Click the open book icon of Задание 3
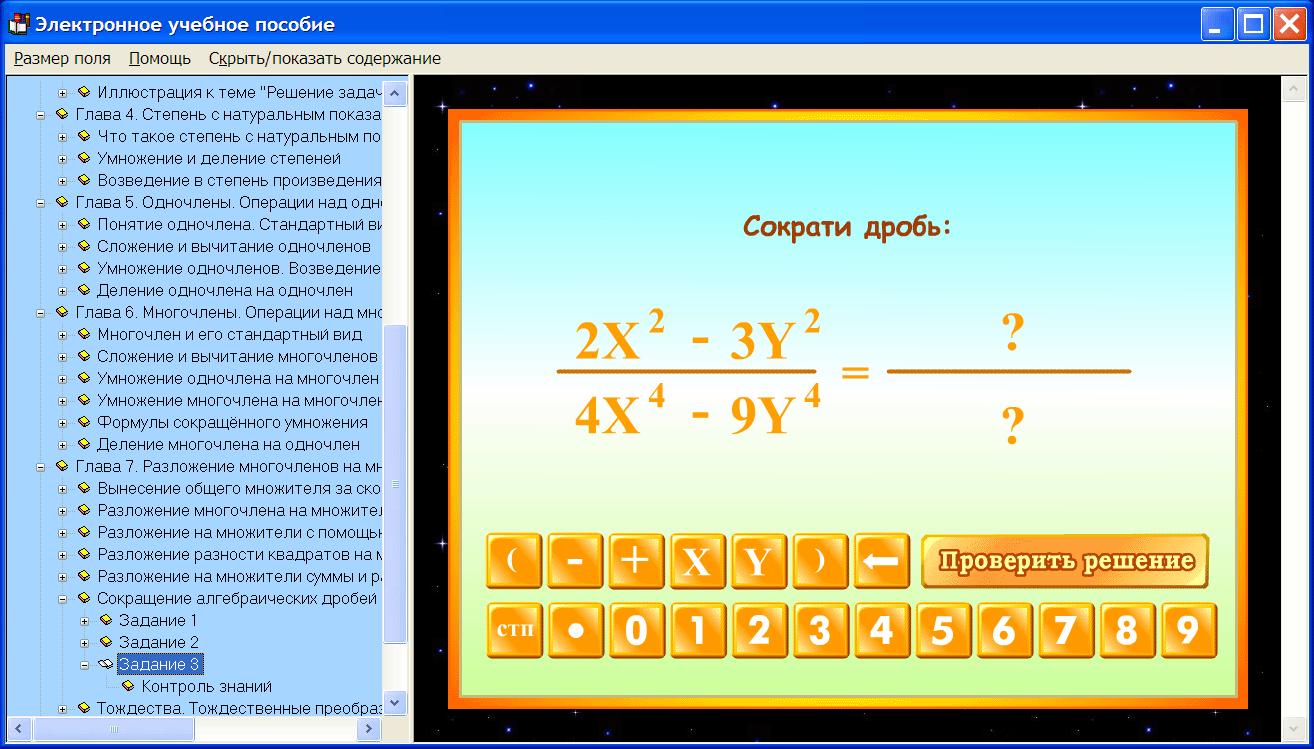The image size is (1314, 749). [x=106, y=664]
